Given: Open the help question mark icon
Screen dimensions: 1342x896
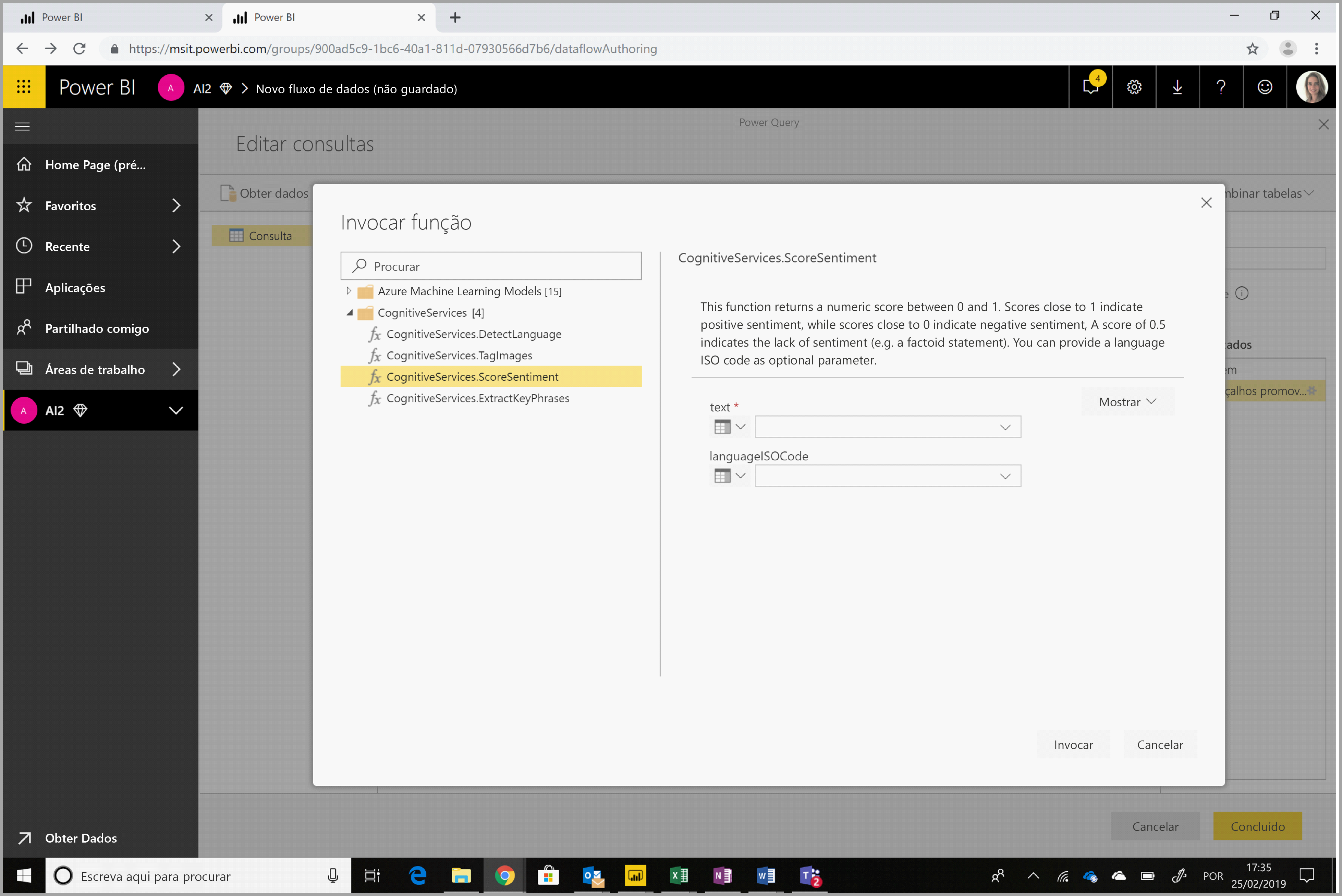Looking at the screenshot, I should point(1221,87).
